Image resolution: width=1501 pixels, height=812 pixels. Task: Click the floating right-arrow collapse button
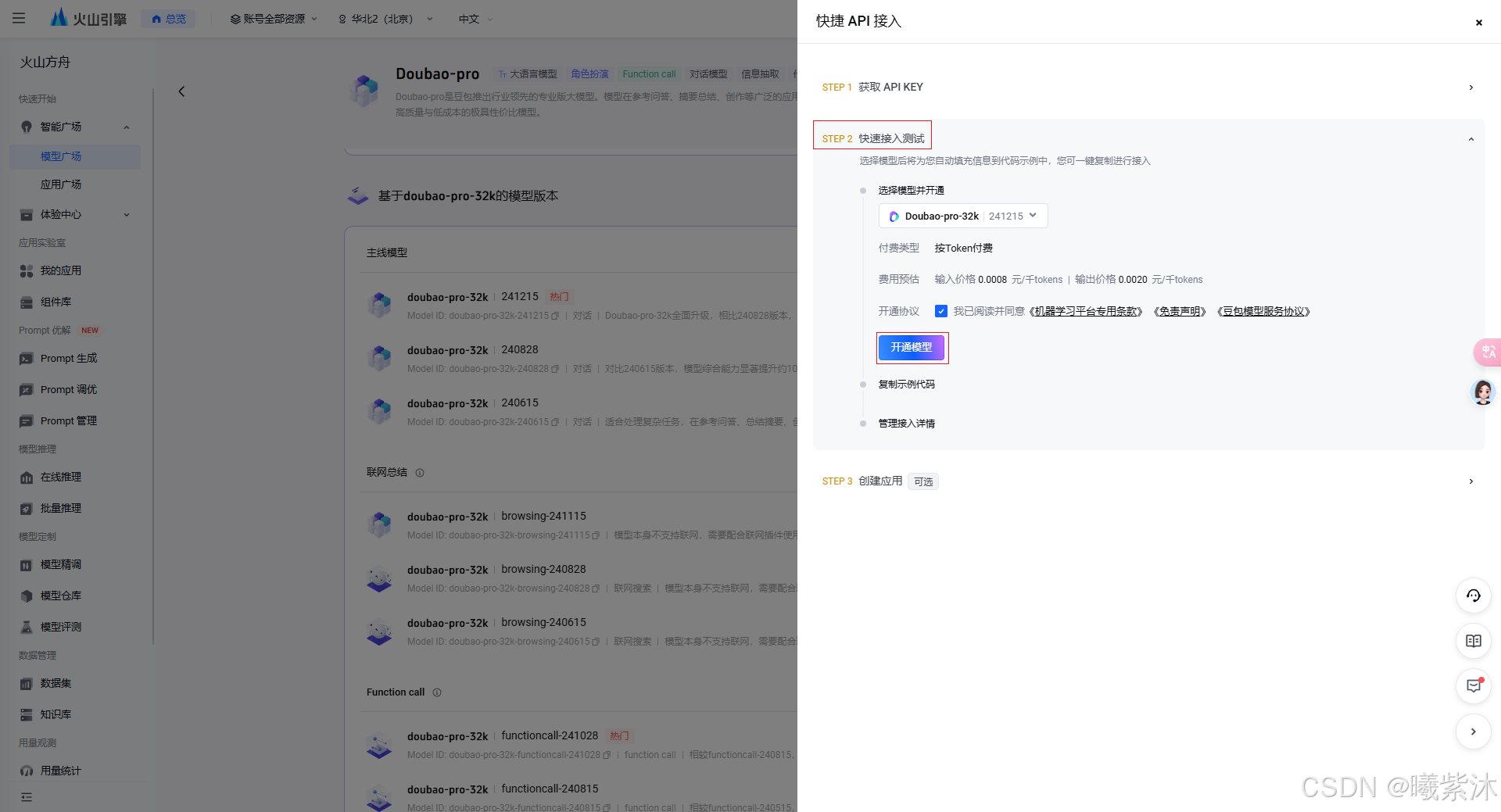(x=1474, y=732)
